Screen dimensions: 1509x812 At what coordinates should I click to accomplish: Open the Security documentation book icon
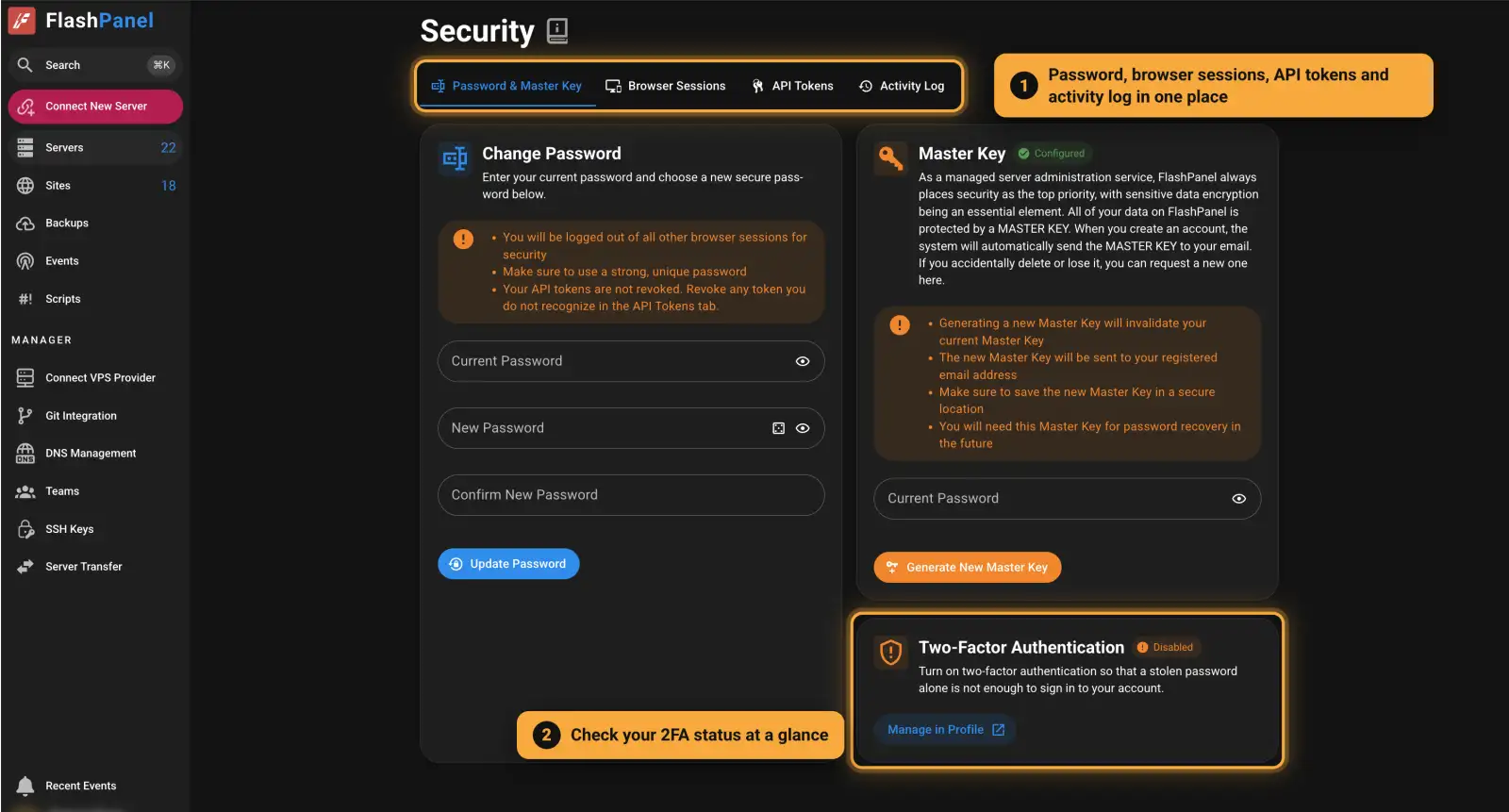[x=557, y=31]
